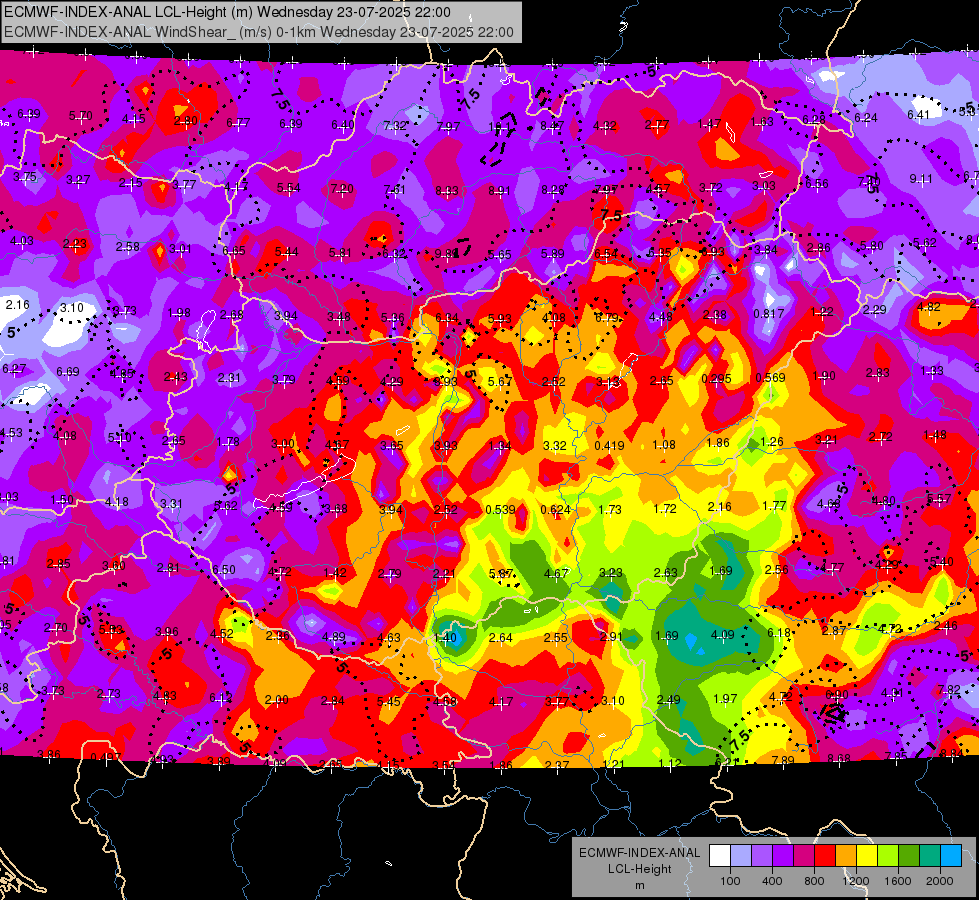Click the map value 6.69
Viewport: 979px width, 900px height.
(67, 372)
